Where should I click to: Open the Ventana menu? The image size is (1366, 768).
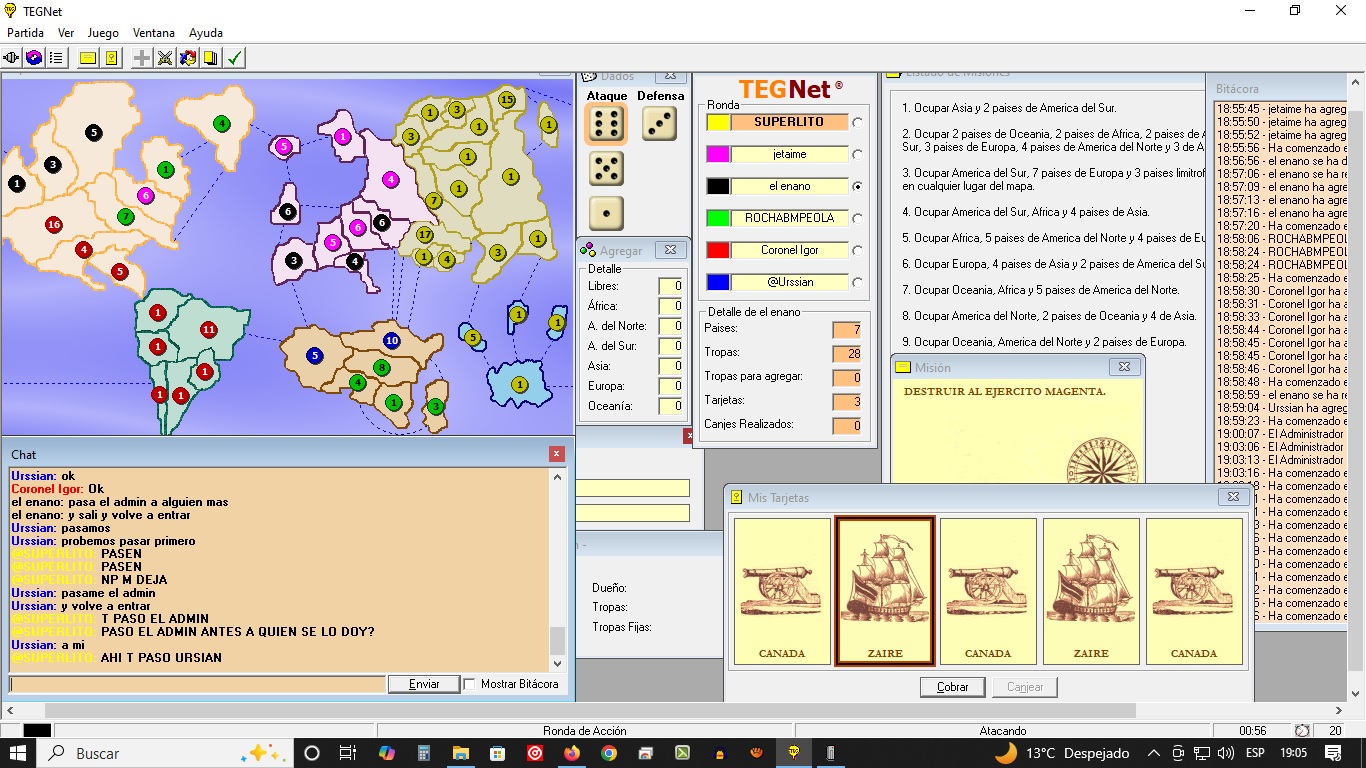(x=153, y=33)
